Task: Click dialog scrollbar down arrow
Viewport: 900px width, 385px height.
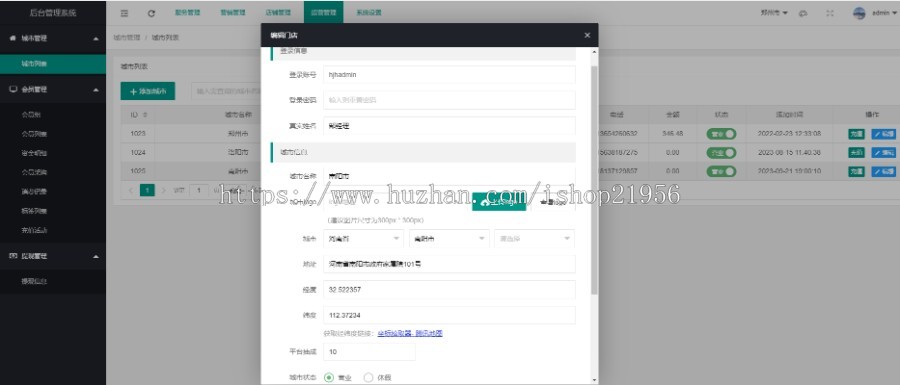Action: click(593, 380)
